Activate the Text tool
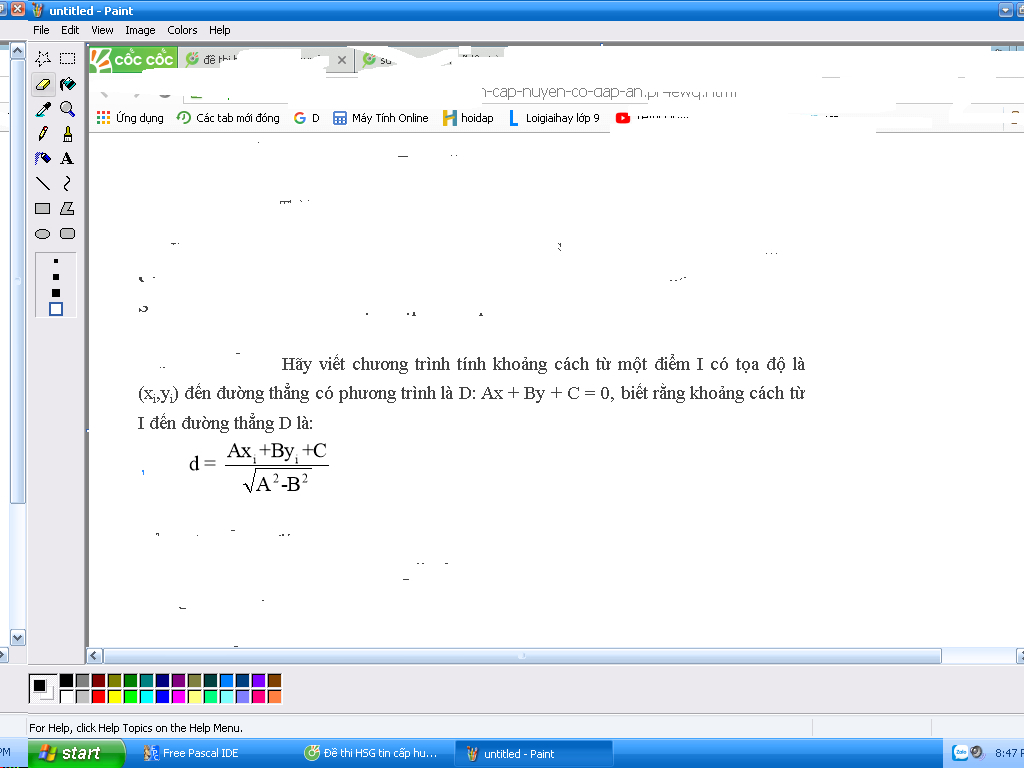This screenshot has height=768, width=1024. click(67, 159)
